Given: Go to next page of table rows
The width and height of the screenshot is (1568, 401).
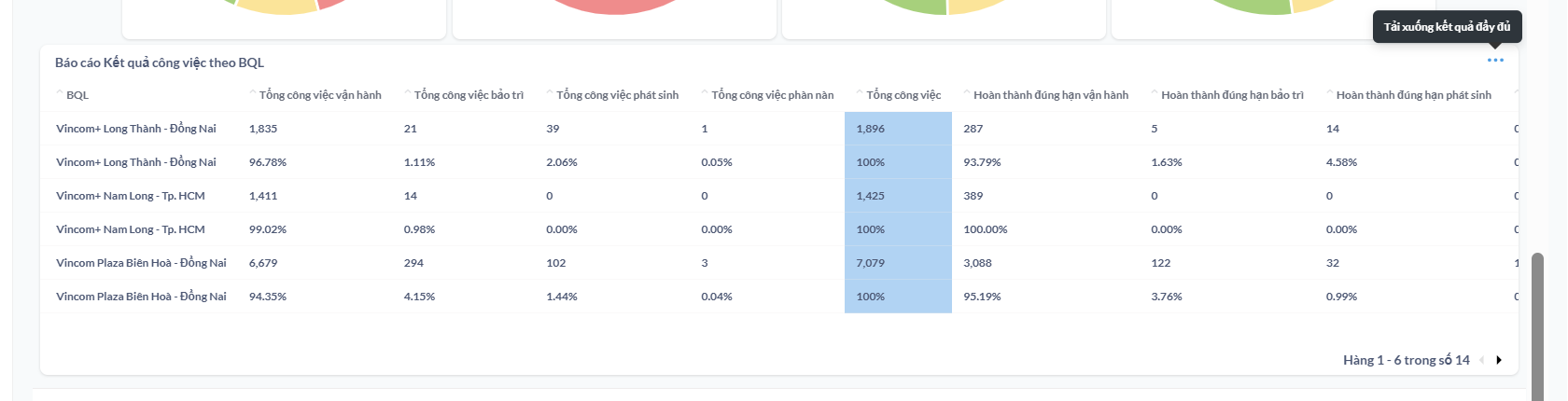Looking at the screenshot, I should pyautogui.click(x=1499, y=360).
